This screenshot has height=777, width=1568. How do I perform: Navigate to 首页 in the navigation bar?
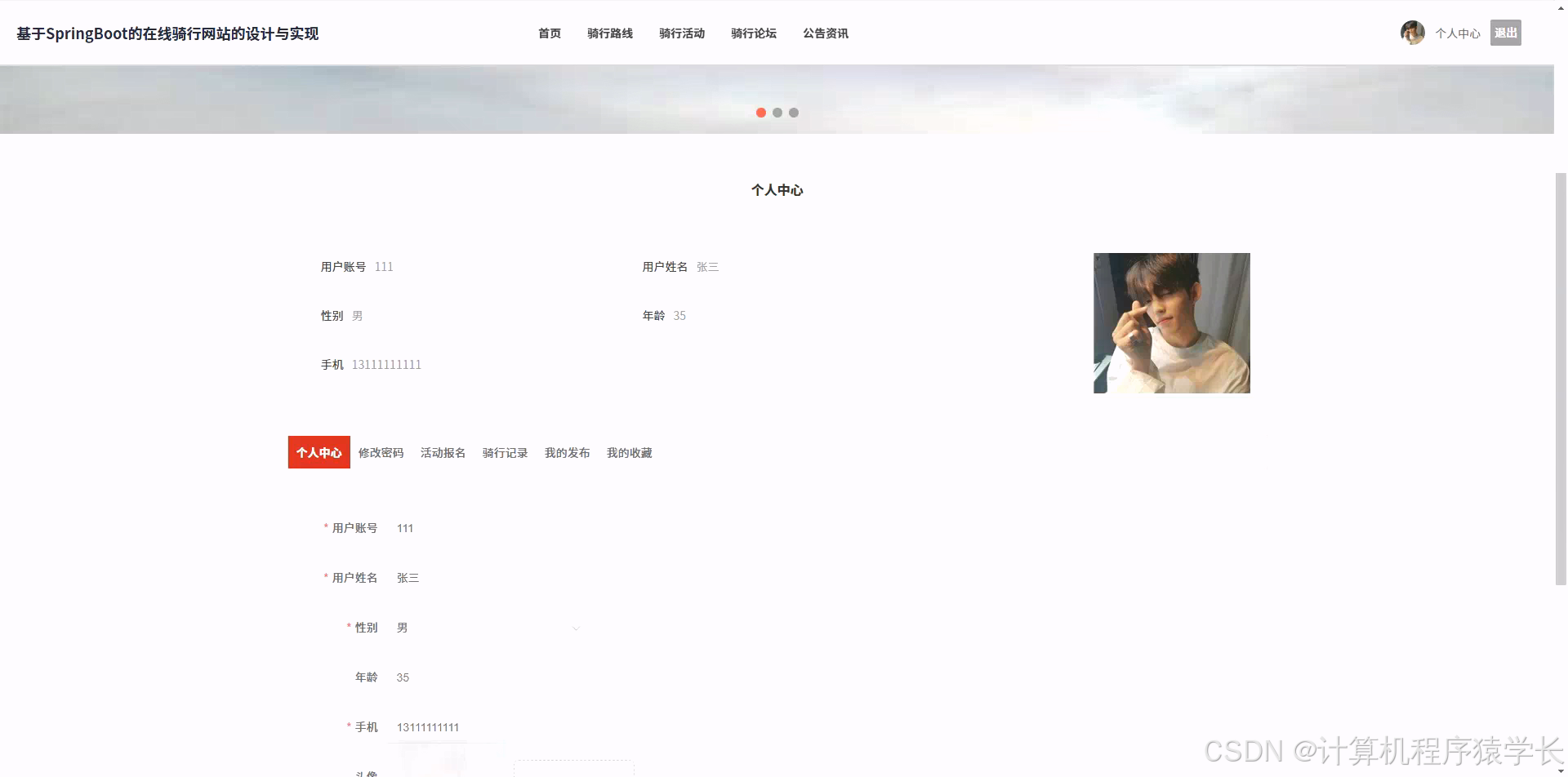[549, 33]
